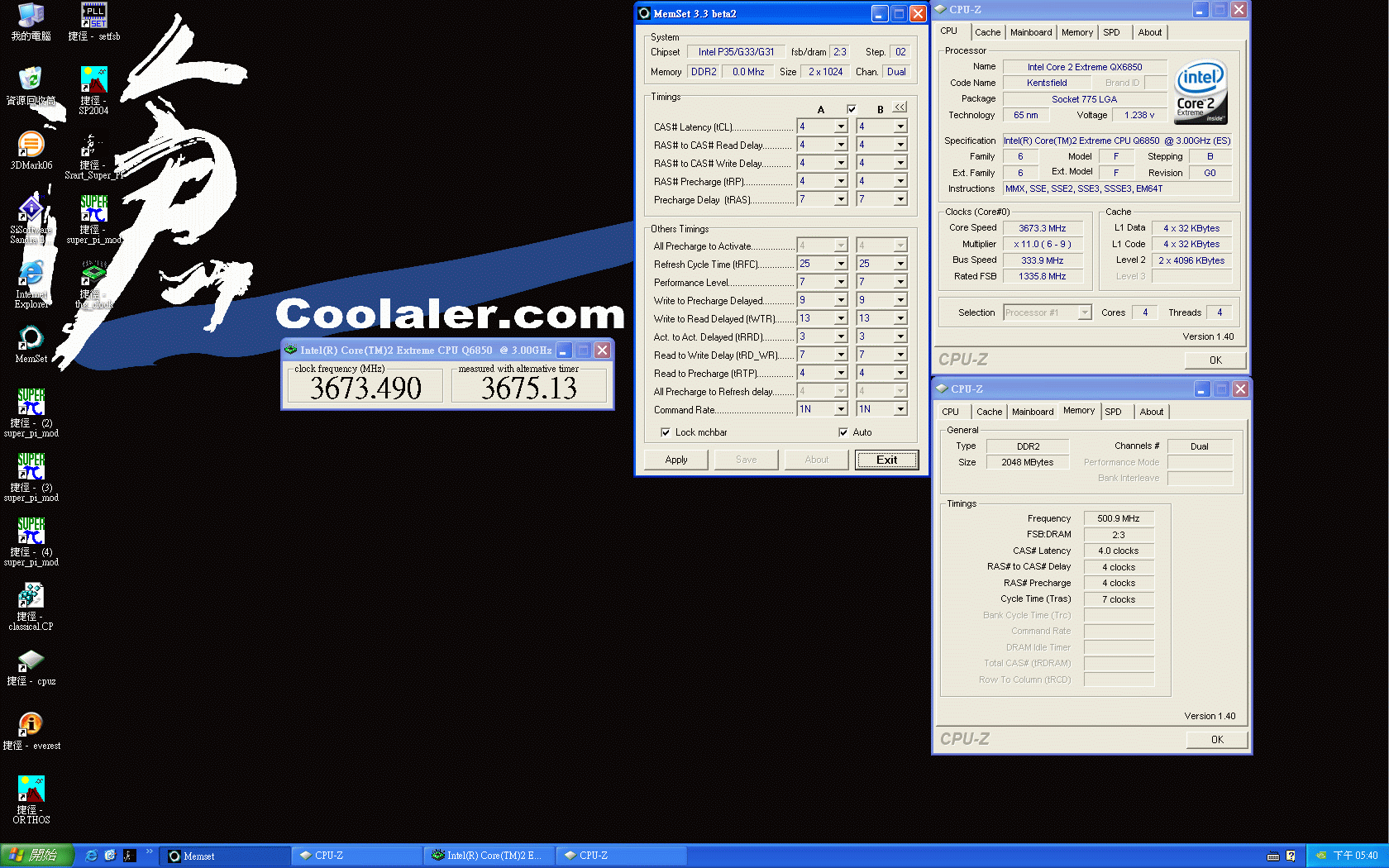Apply the MemSet timing changes
Screen dimensions: 1389x868
(x=675, y=460)
